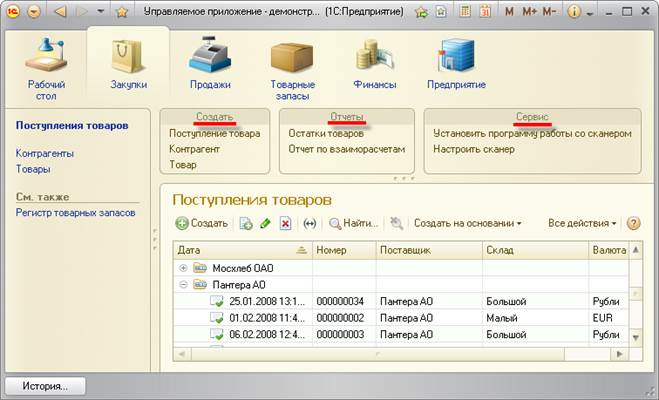Screen dimensions: 659x400
Task: Add current page to favorites
Action: click(421, 12)
